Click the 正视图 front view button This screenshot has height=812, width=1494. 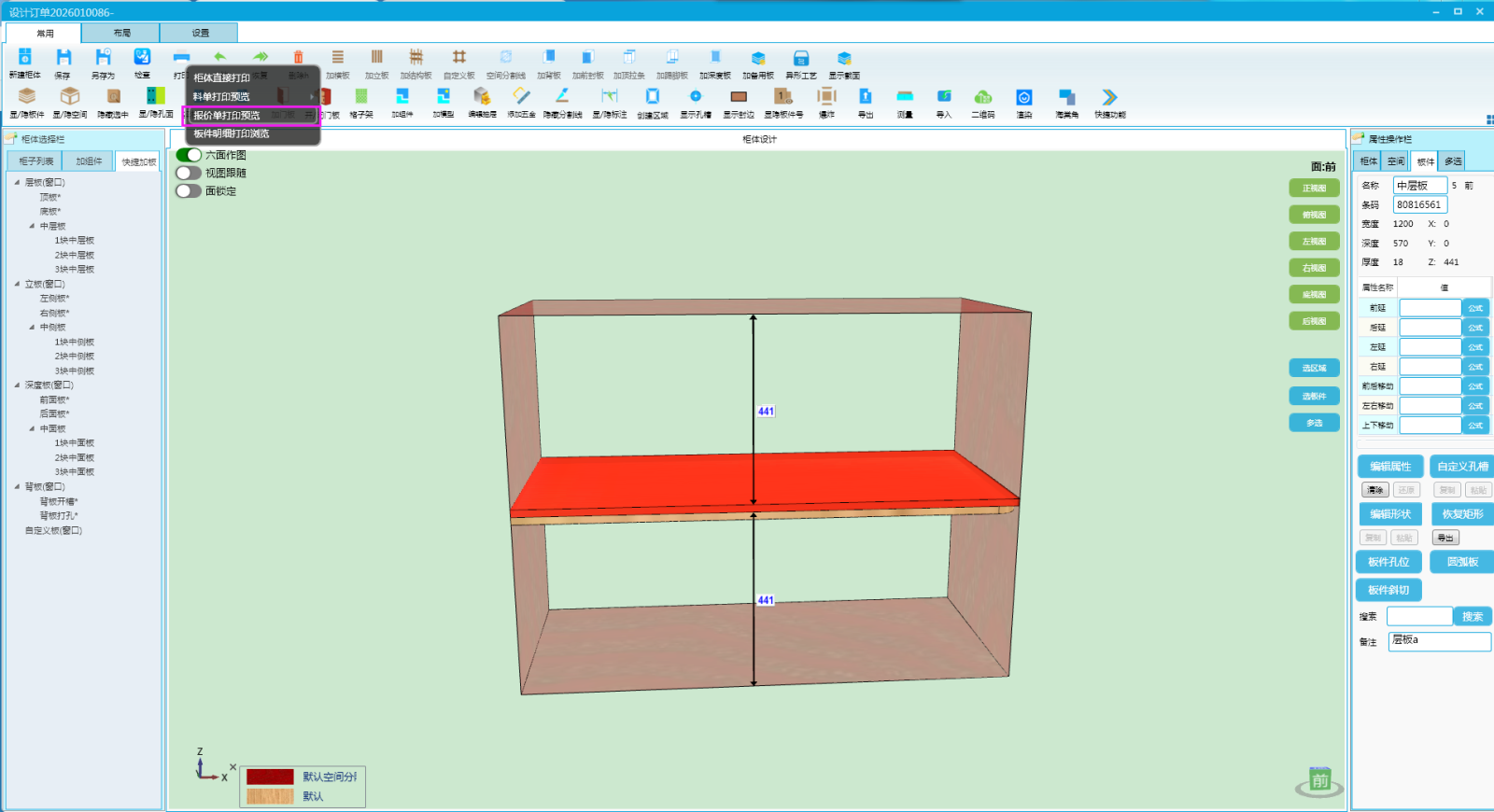[x=1314, y=189]
